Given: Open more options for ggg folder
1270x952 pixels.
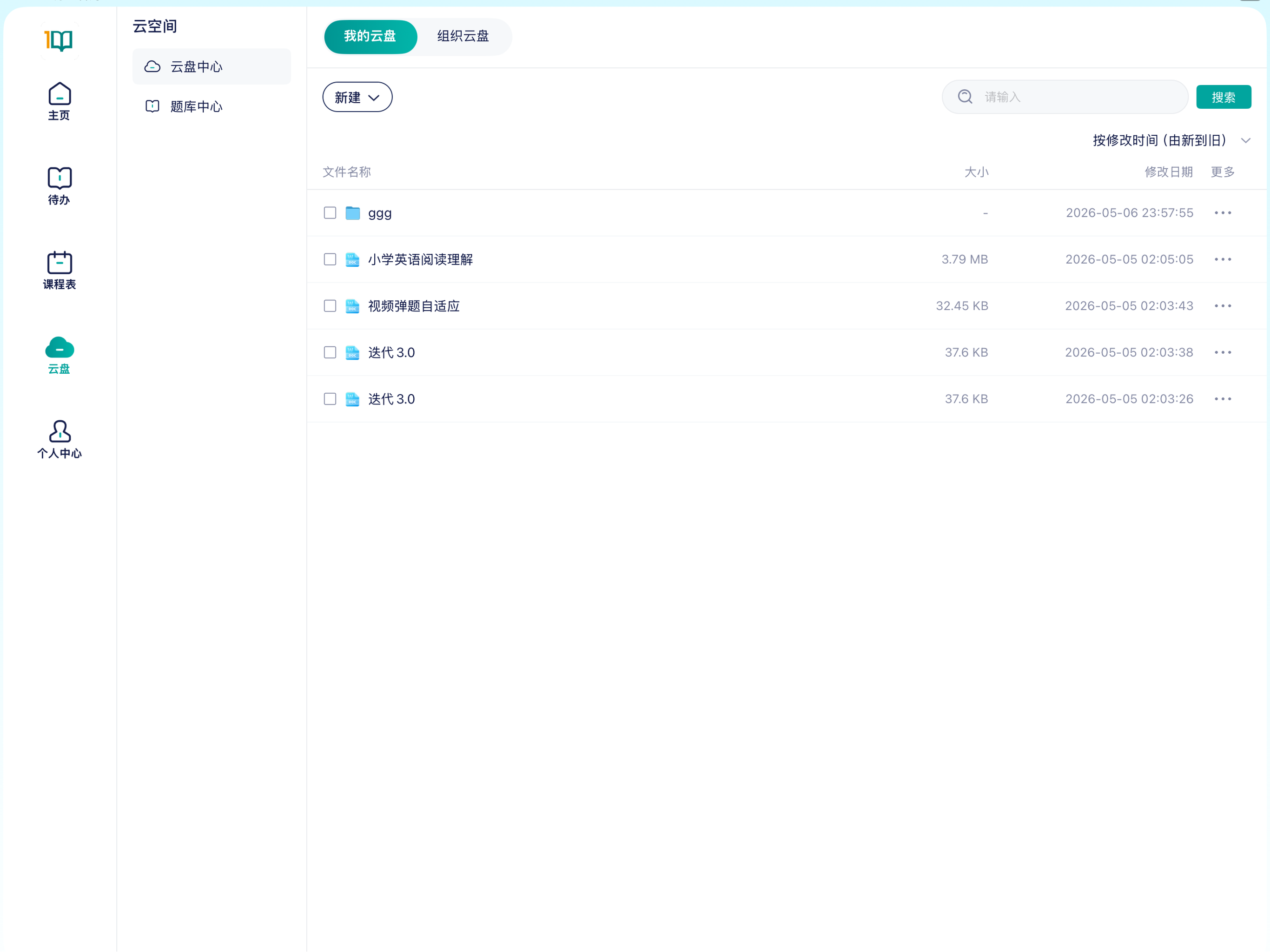Looking at the screenshot, I should (1222, 213).
